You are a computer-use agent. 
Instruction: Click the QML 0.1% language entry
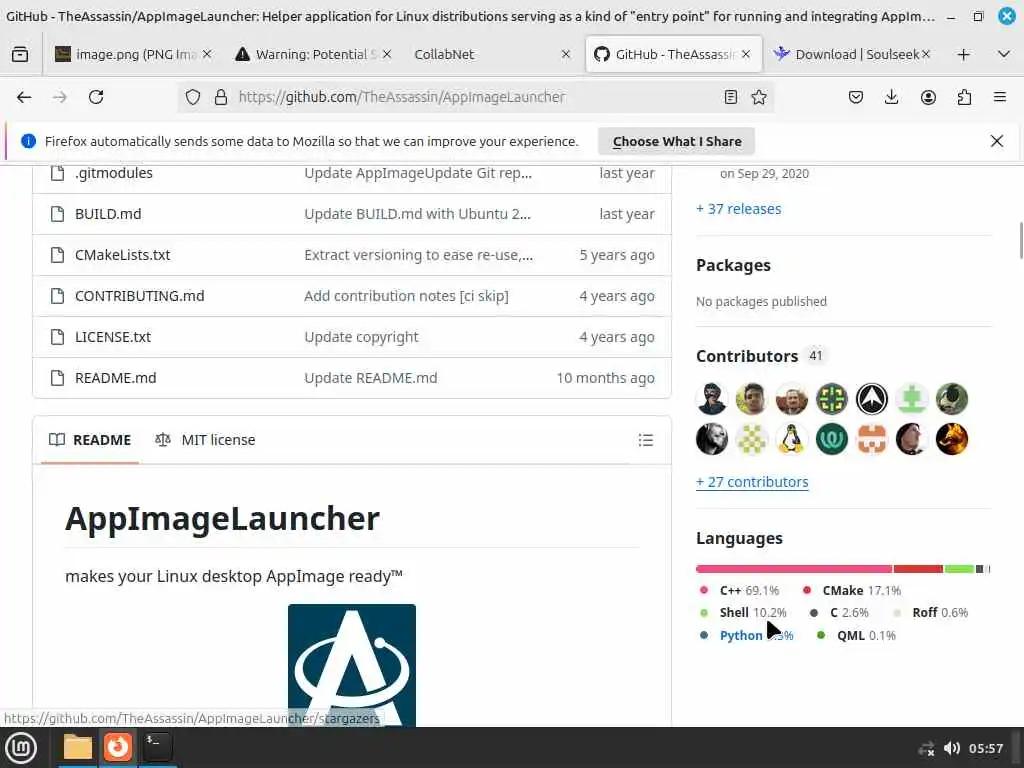856,635
